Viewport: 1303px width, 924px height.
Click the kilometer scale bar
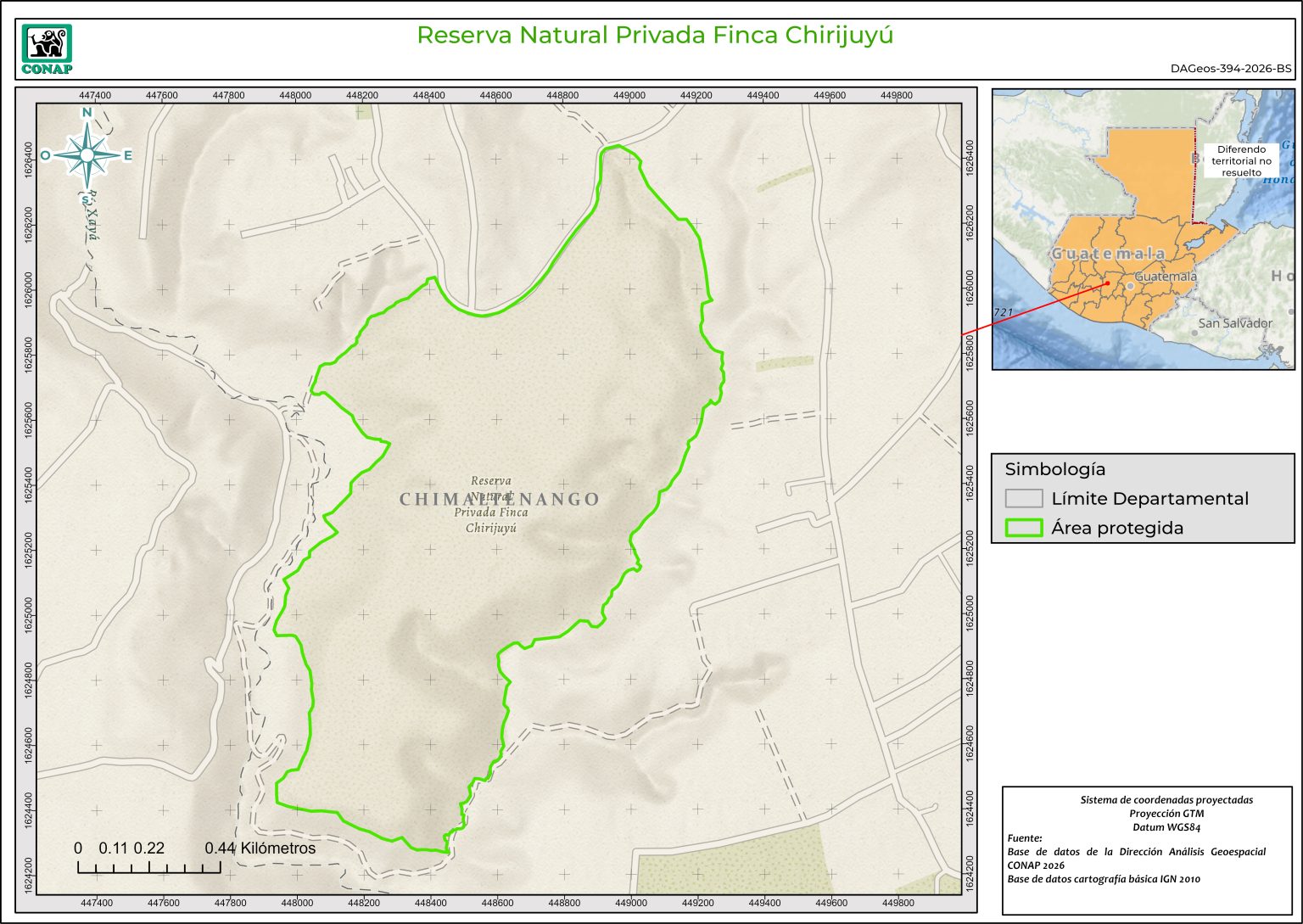click(149, 866)
